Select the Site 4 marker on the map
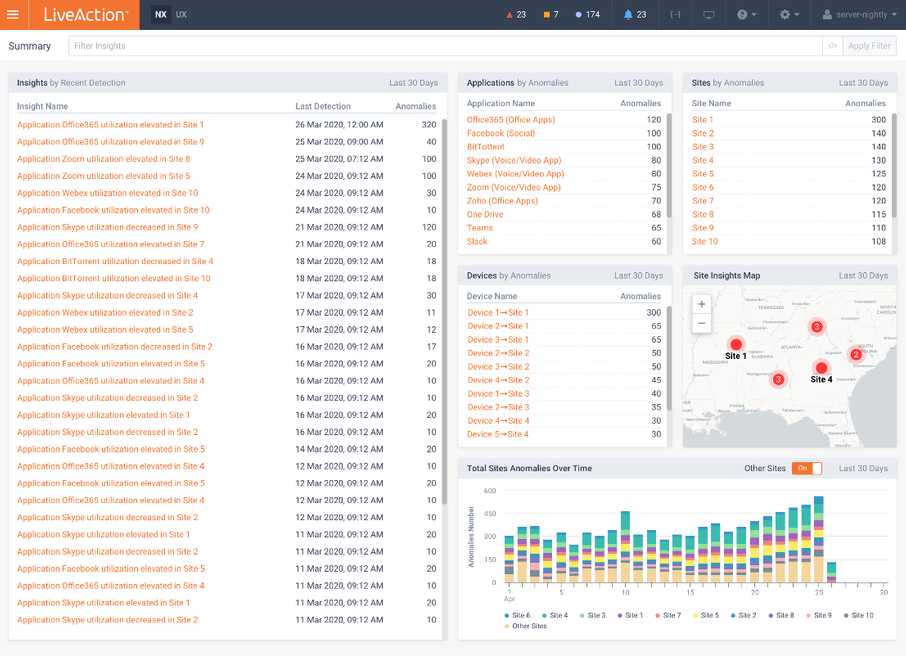 821,368
